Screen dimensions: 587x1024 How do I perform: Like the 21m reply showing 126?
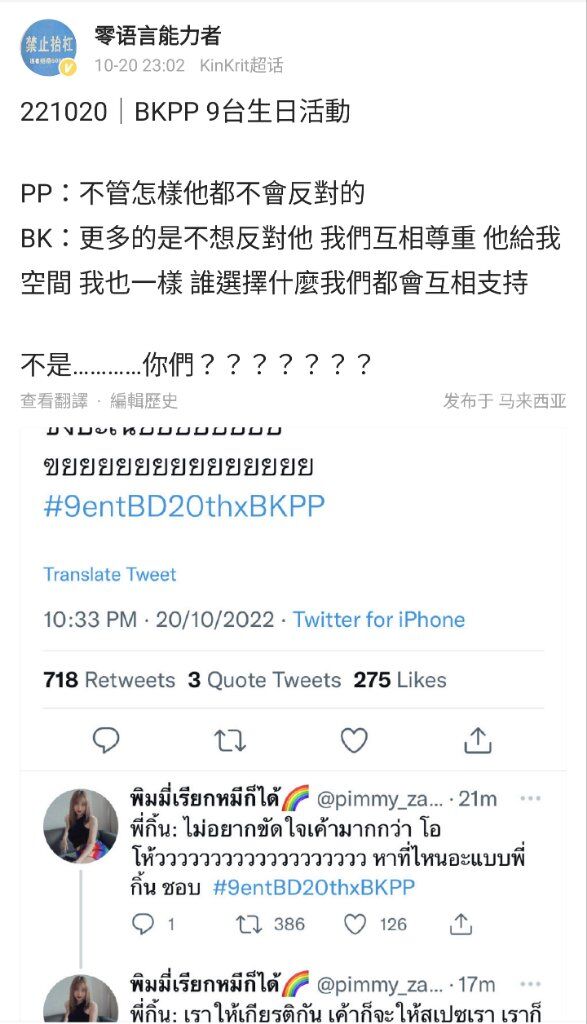(x=355, y=924)
